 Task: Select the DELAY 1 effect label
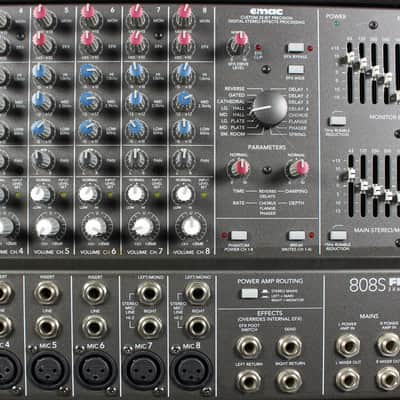point(298,90)
